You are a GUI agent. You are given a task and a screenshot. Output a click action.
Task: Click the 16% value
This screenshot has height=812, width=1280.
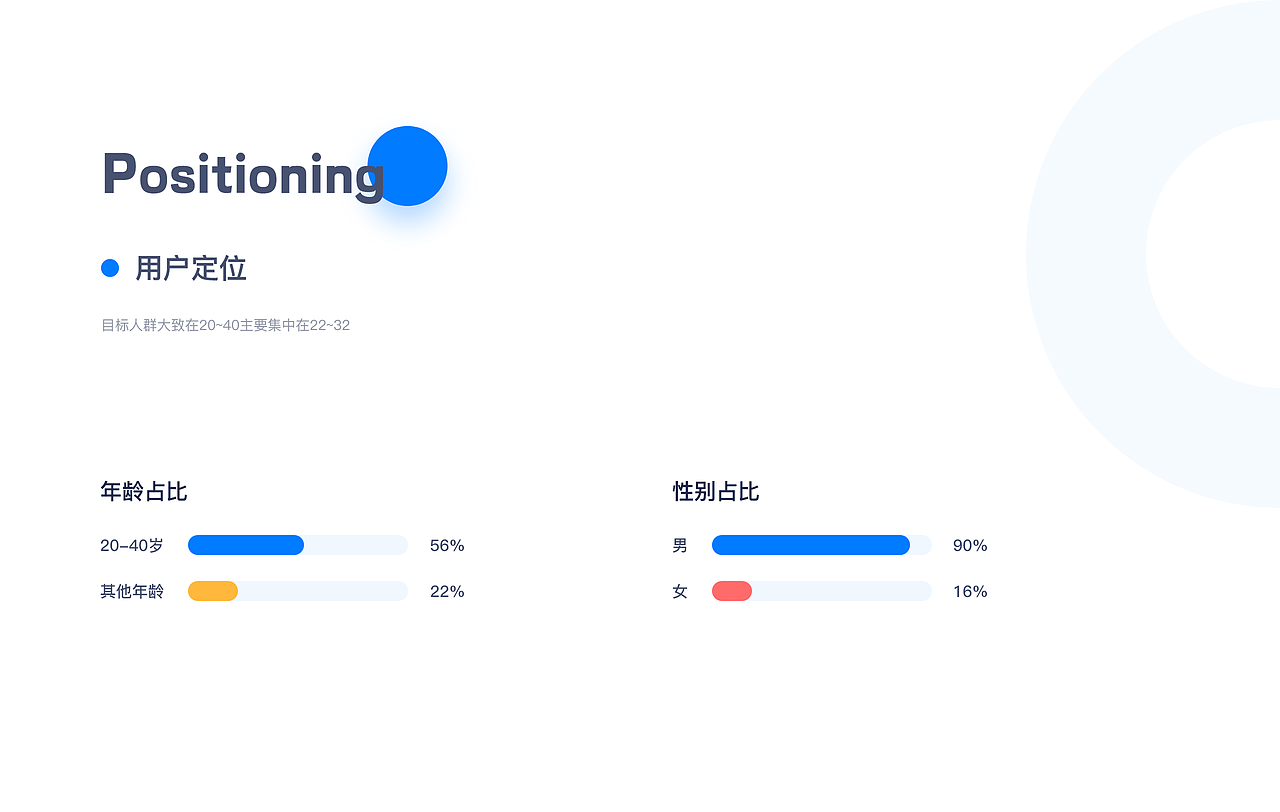970,591
